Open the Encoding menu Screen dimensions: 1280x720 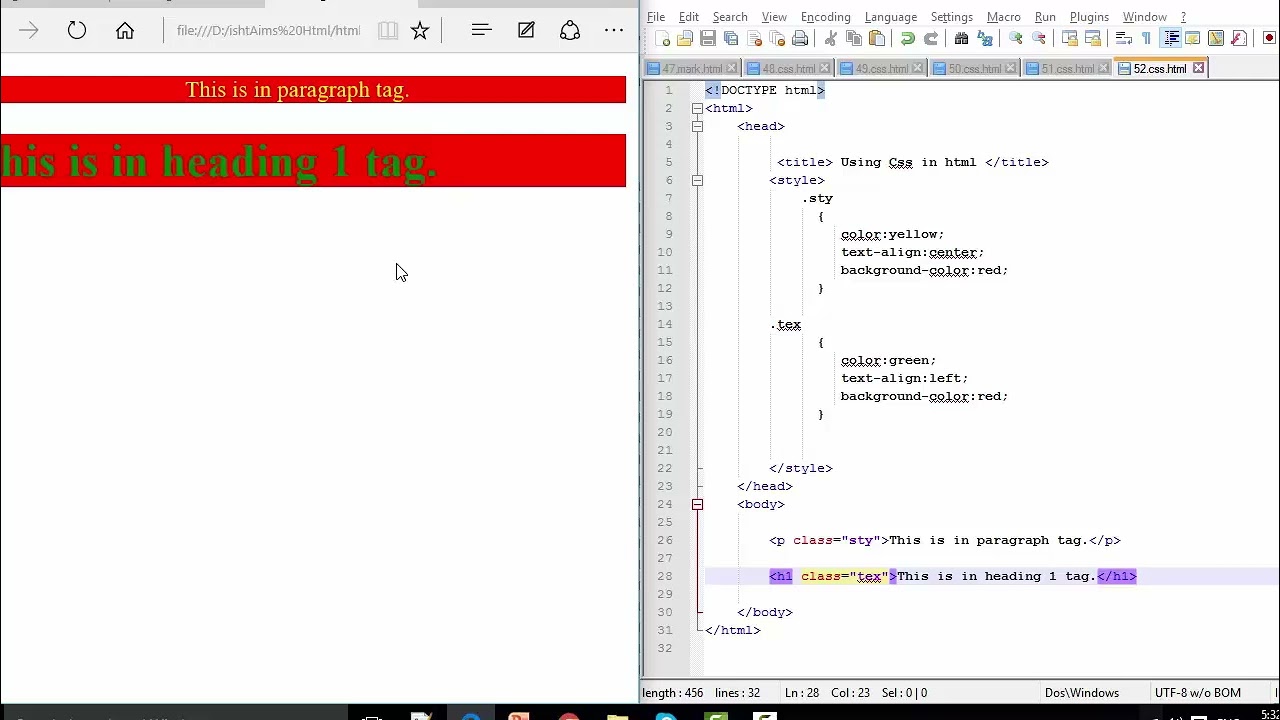(826, 17)
